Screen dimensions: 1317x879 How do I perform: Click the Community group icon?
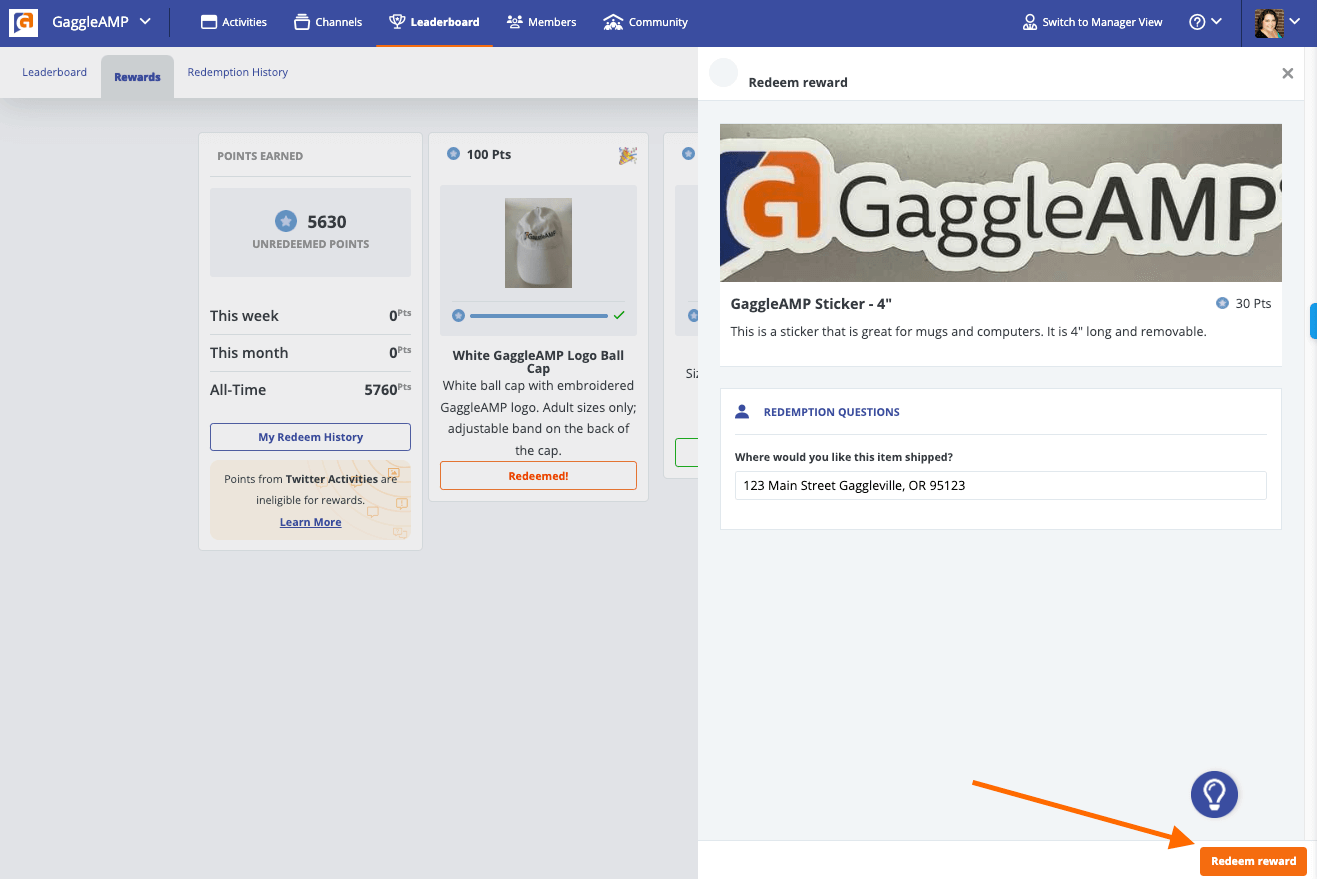(613, 22)
